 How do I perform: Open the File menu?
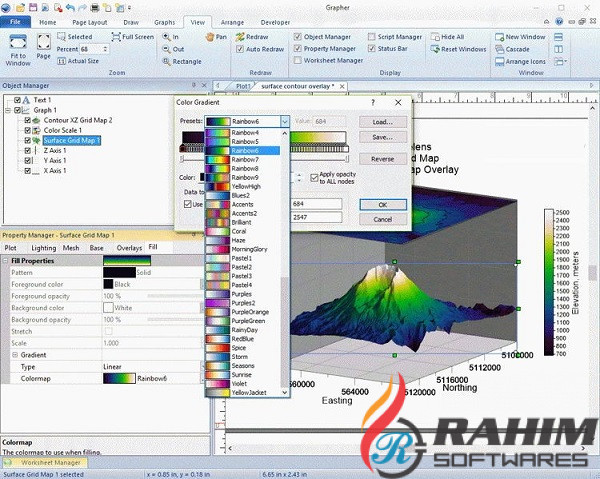click(15, 22)
